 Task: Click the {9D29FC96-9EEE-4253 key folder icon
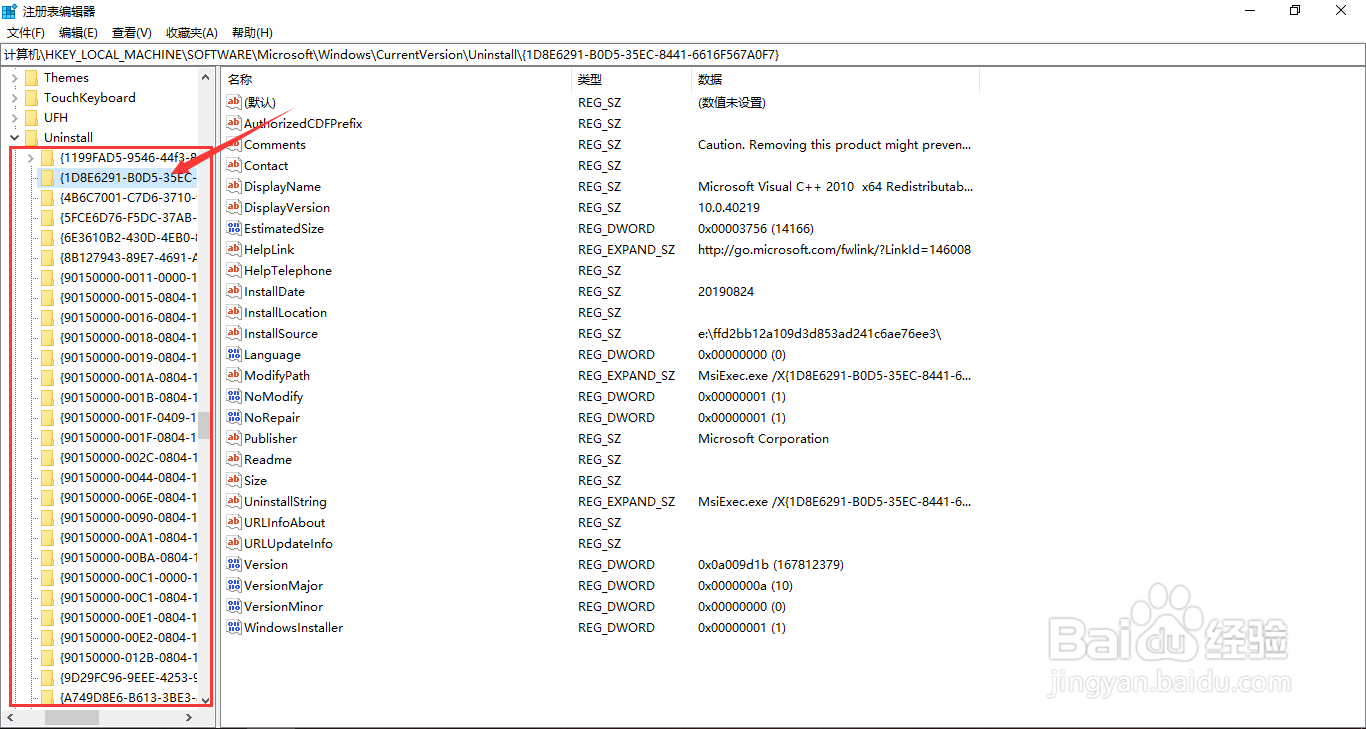47,677
